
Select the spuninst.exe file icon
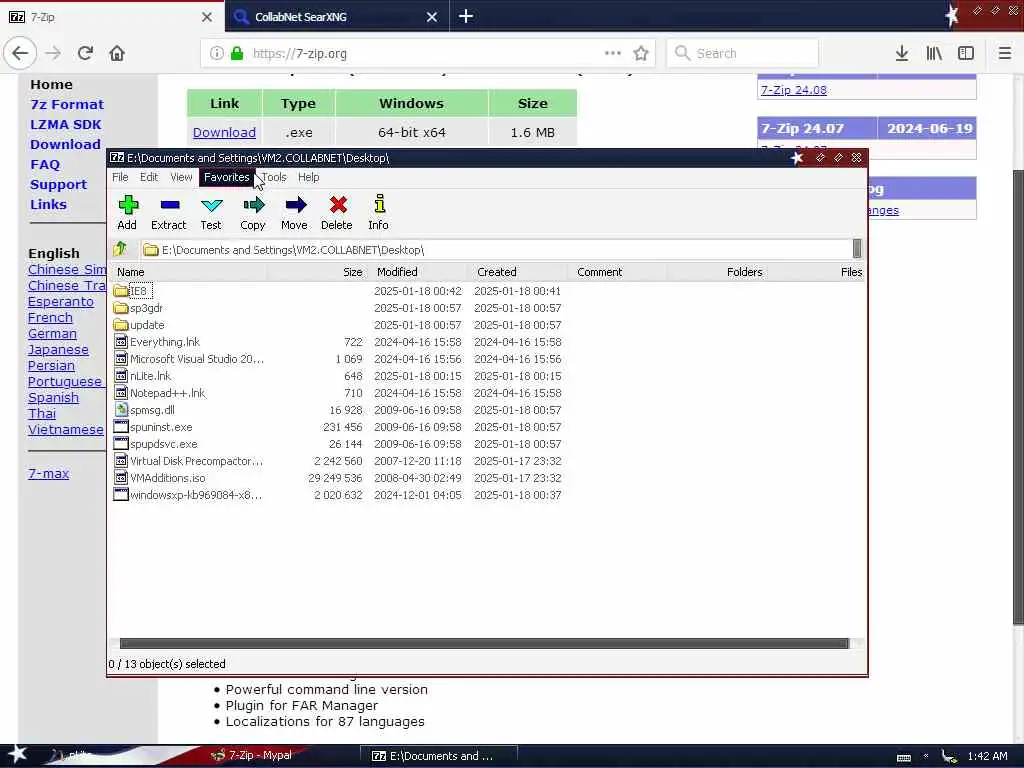tap(121, 426)
